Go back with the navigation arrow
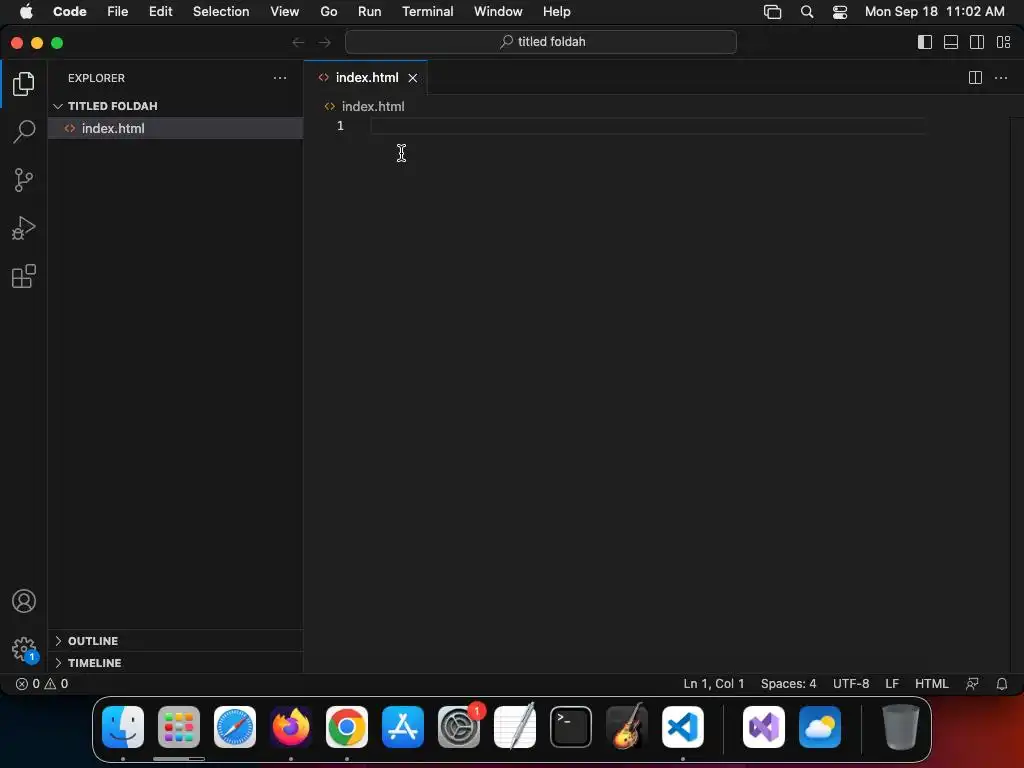Screen dimensions: 1024x768 point(298,42)
